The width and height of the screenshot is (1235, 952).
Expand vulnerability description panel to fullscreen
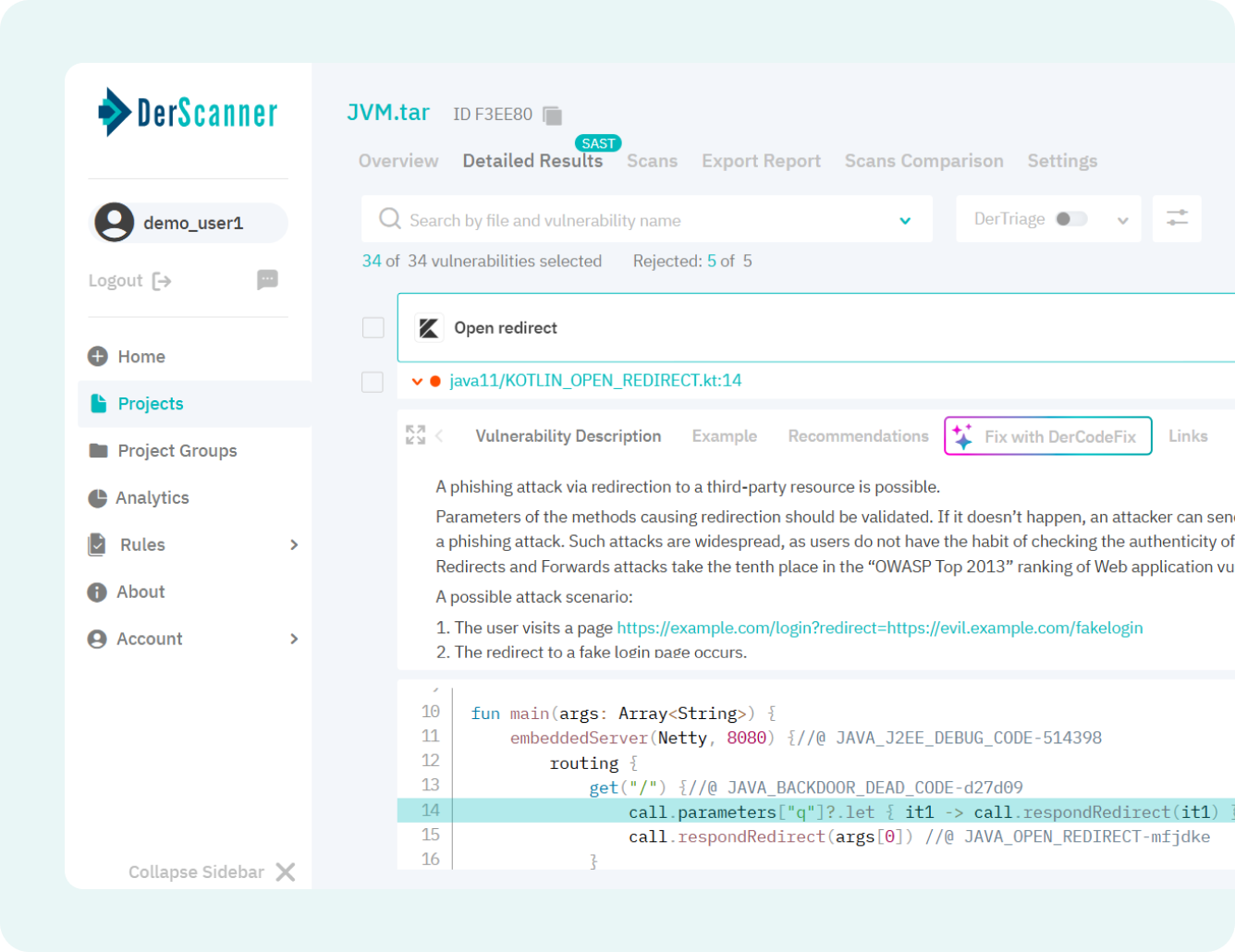click(x=415, y=434)
